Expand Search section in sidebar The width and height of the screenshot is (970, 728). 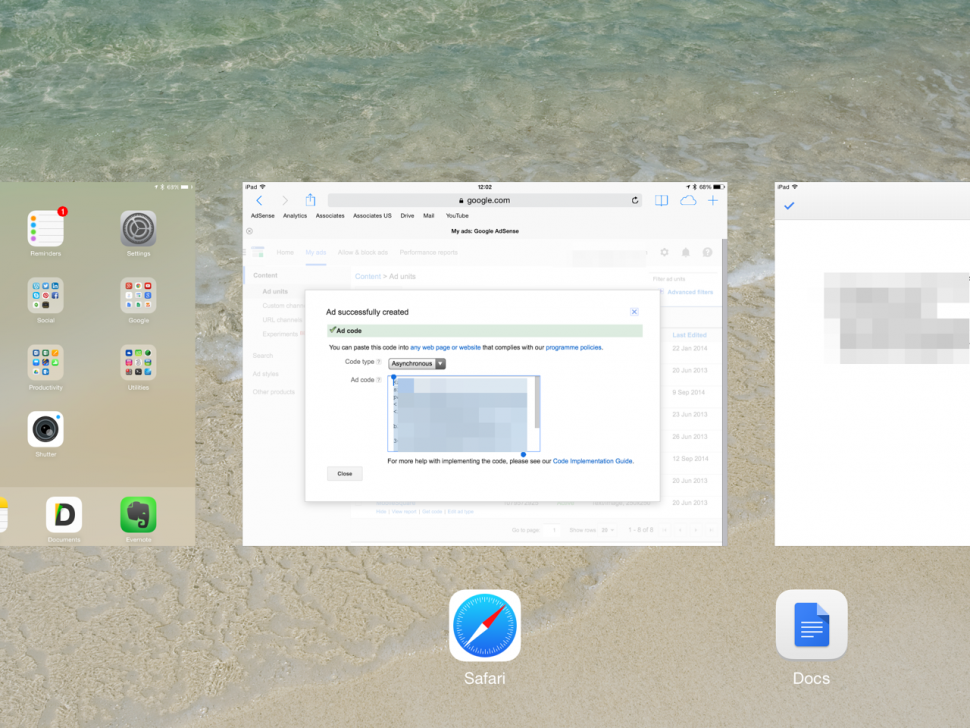click(262, 356)
